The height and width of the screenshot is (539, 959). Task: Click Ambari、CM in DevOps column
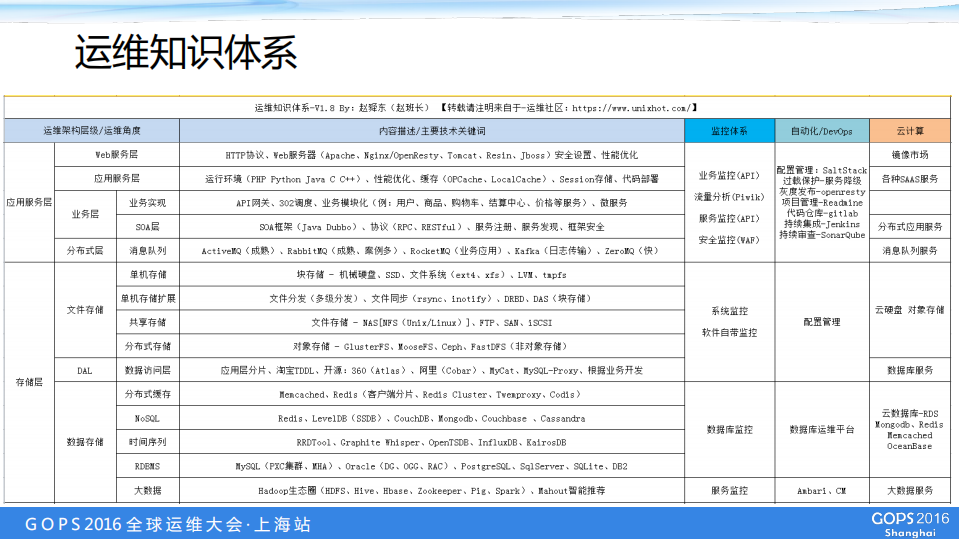(x=822, y=491)
